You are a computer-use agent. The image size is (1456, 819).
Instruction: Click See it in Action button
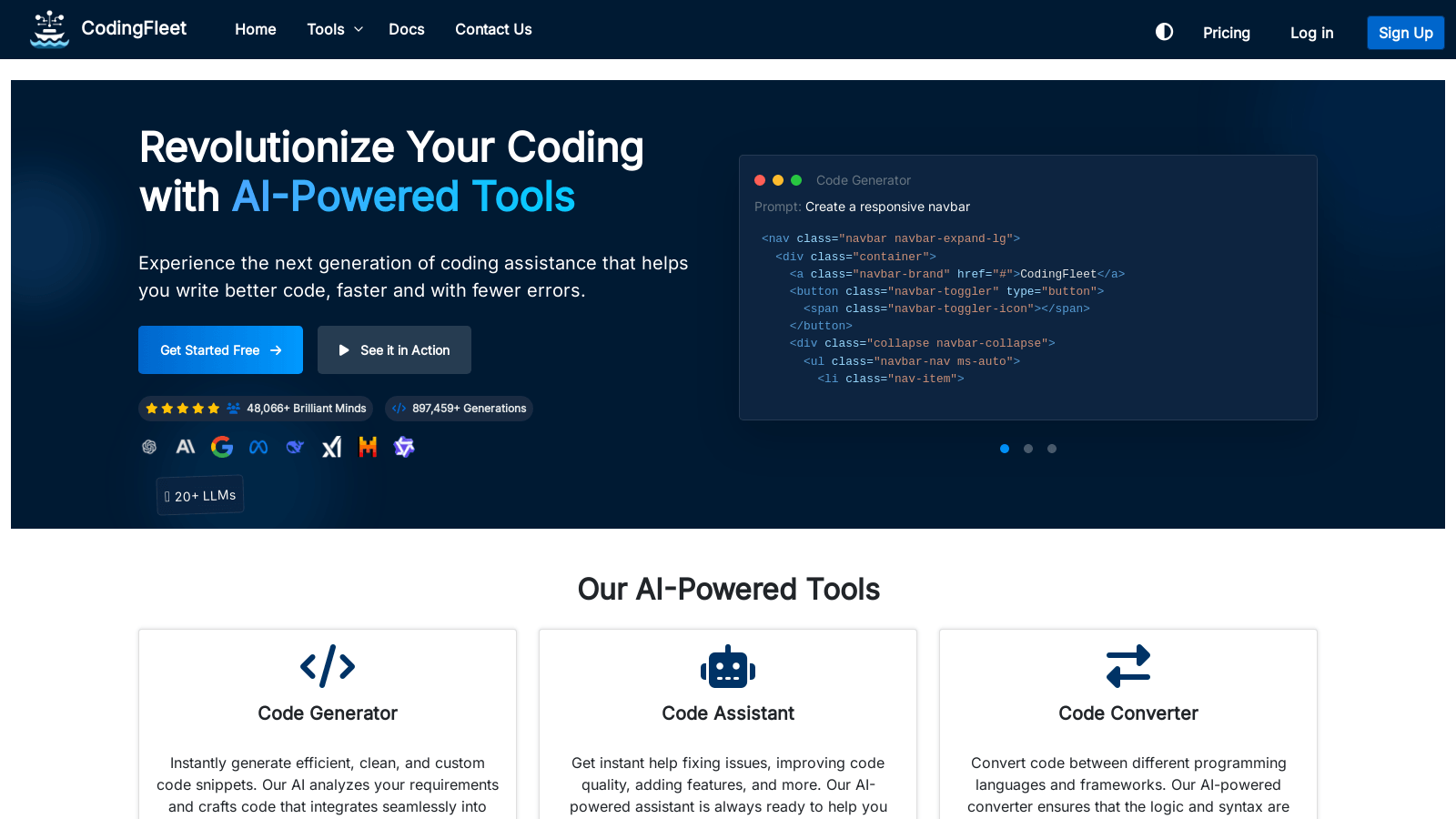[394, 350]
